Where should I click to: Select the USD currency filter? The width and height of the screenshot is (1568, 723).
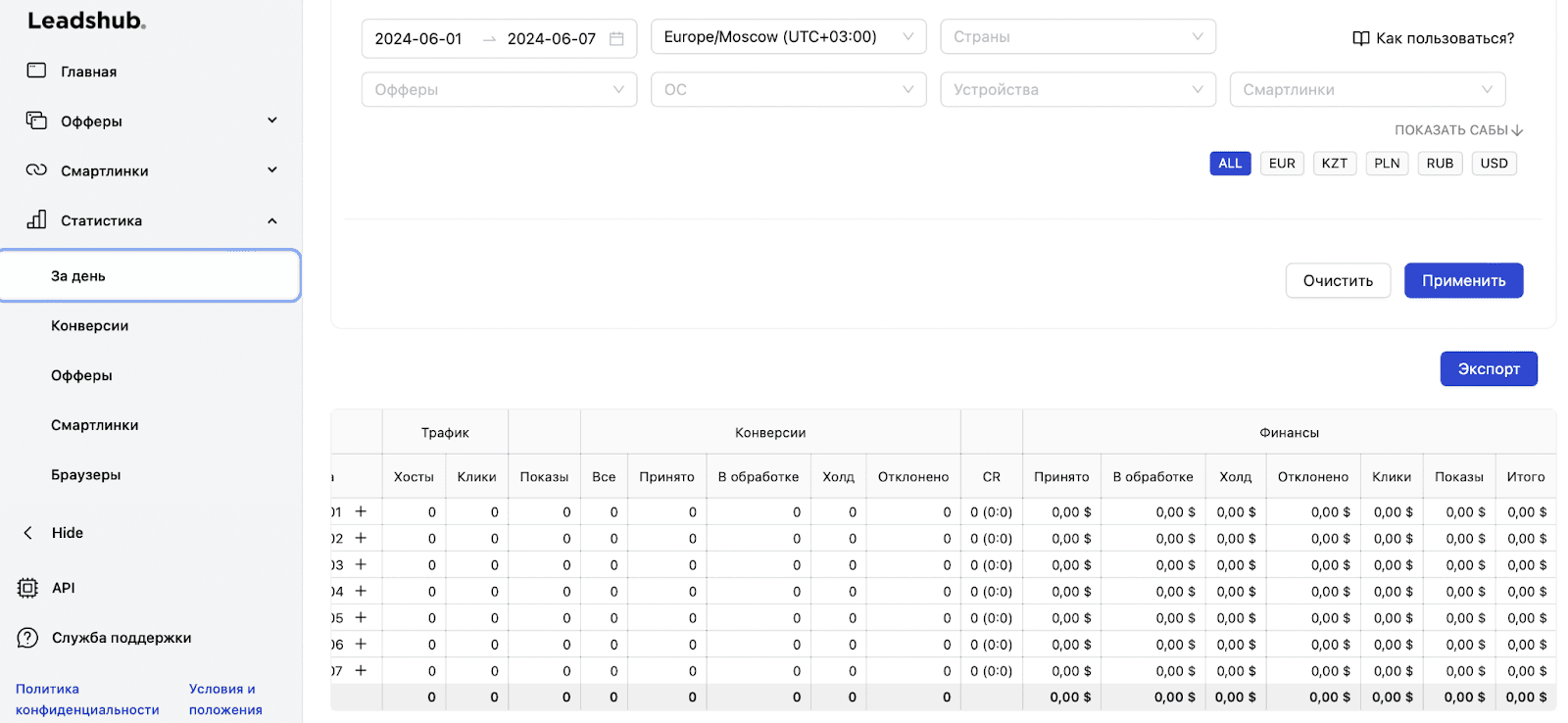pyautogui.click(x=1494, y=164)
